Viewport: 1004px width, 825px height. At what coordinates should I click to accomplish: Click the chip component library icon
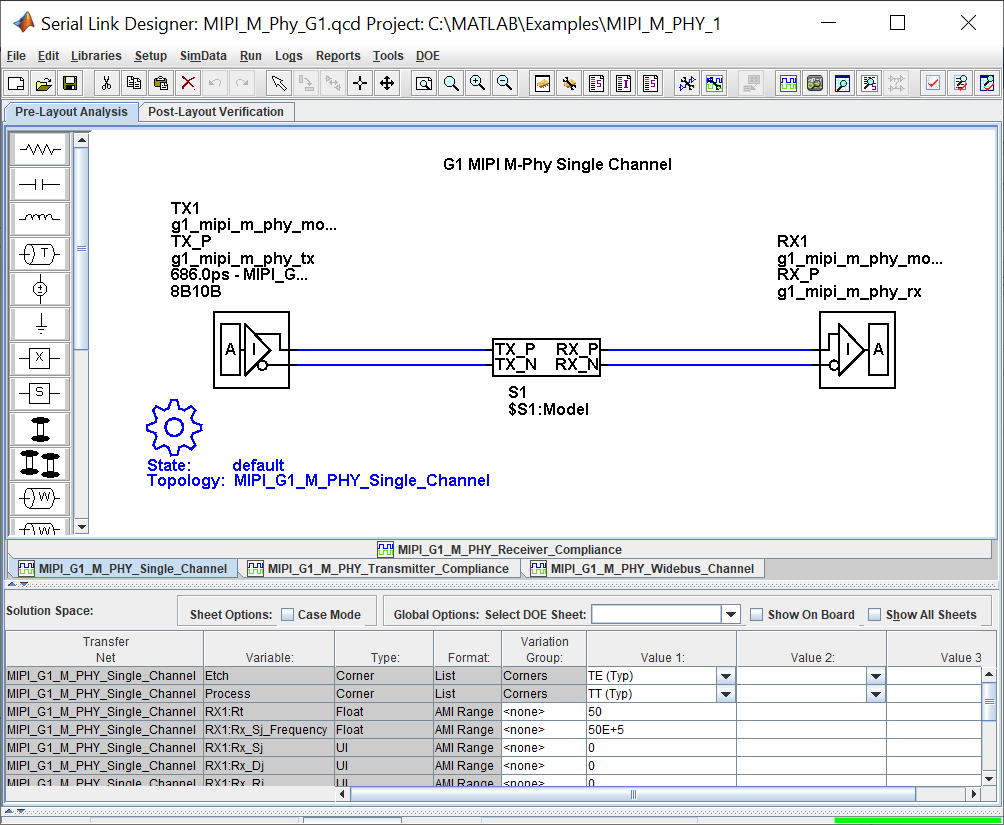[x=542, y=83]
